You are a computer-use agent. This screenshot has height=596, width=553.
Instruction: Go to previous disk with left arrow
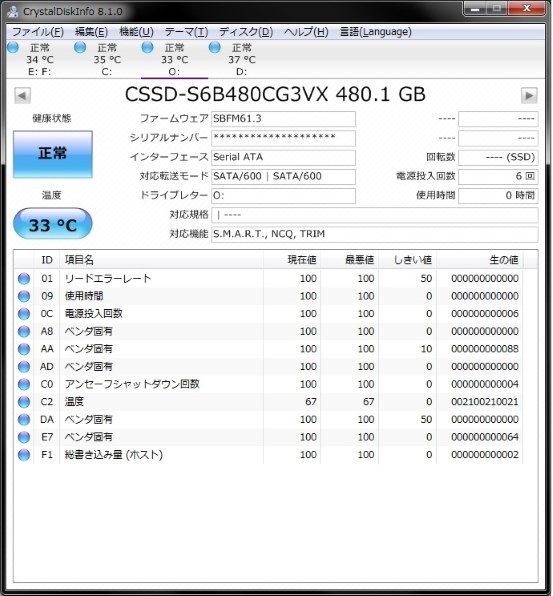click(x=22, y=95)
